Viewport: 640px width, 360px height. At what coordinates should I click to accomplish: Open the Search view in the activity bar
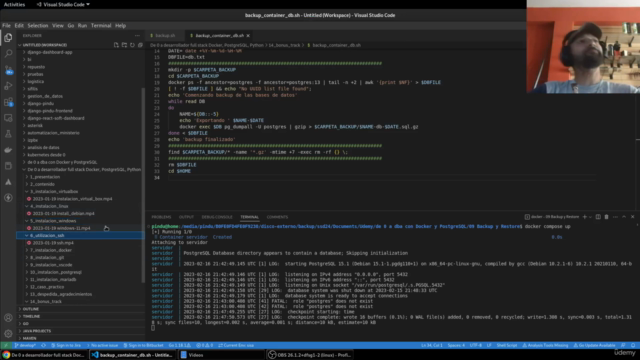[x=8, y=53]
